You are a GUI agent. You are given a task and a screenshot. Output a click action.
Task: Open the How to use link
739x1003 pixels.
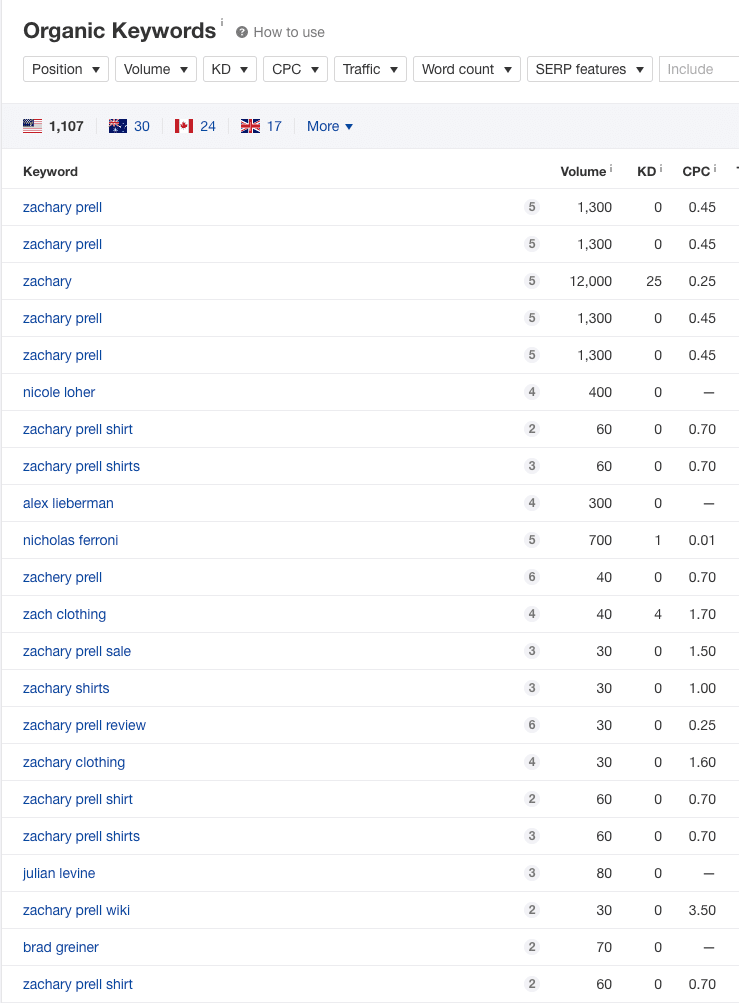pyautogui.click(x=289, y=32)
